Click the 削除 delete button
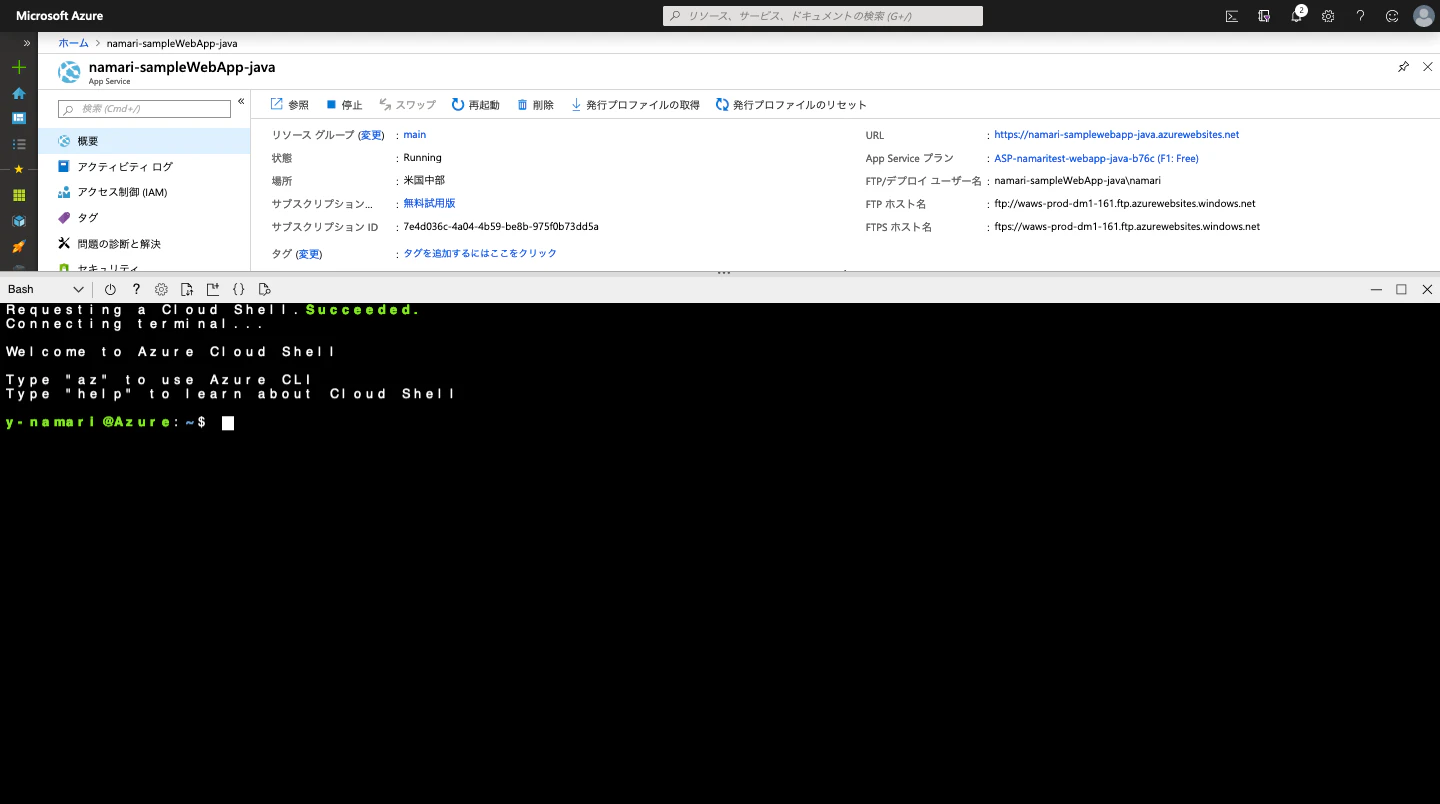Image resolution: width=1440 pixels, height=804 pixels. pos(535,105)
